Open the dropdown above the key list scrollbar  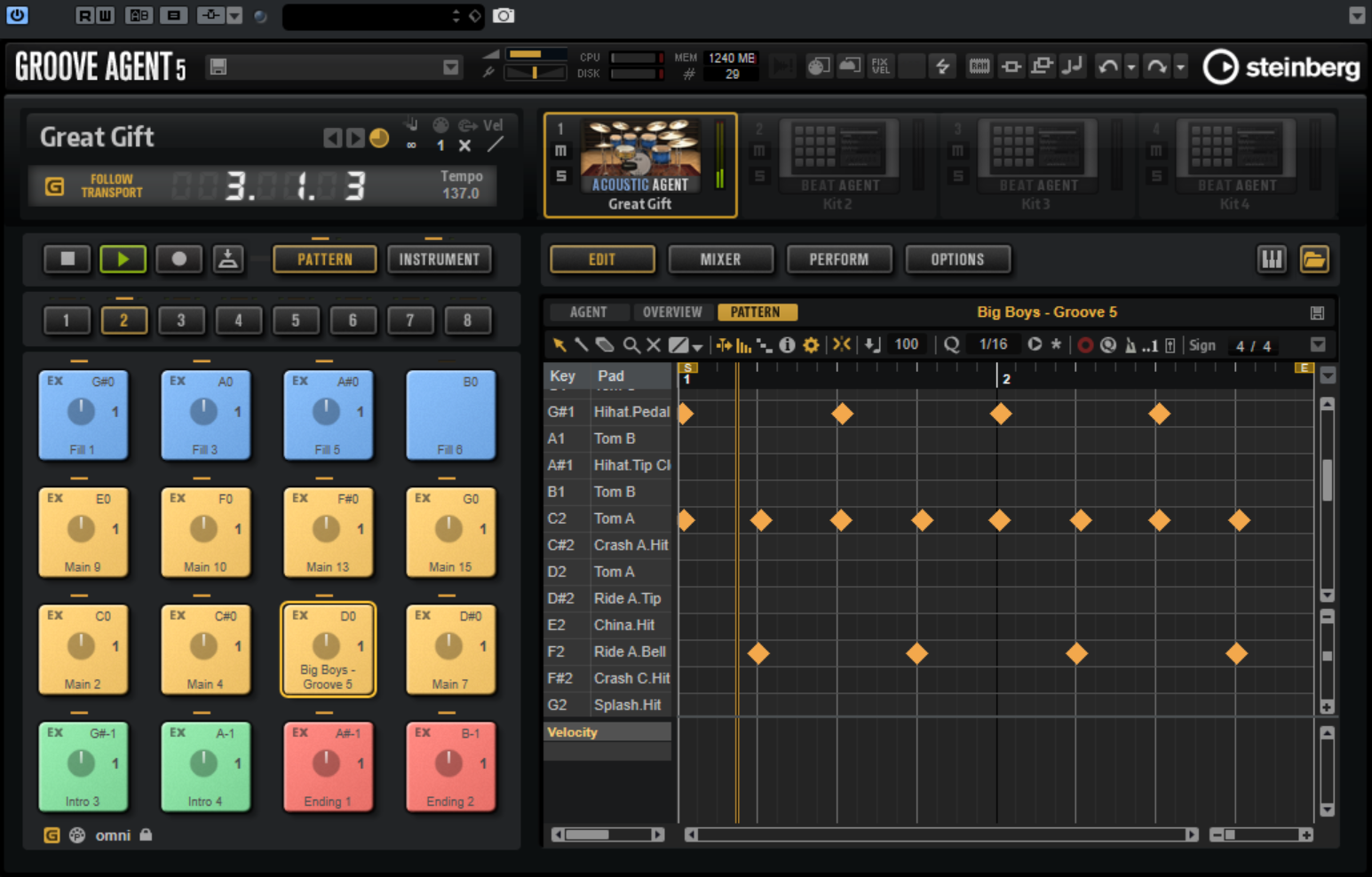[x=1328, y=375]
